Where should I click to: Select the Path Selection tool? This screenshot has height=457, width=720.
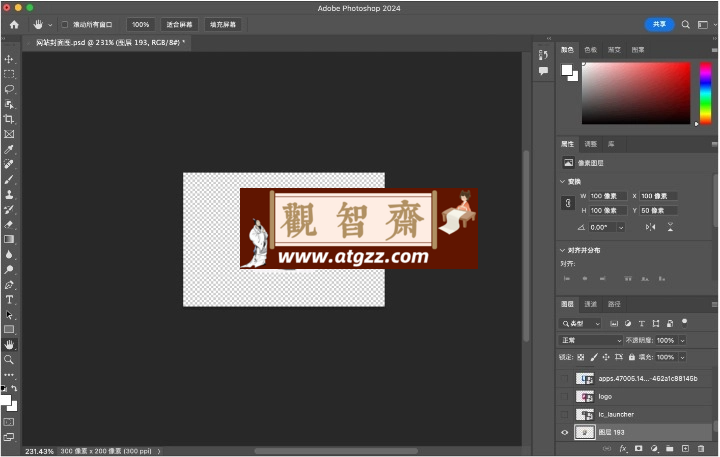[9, 315]
